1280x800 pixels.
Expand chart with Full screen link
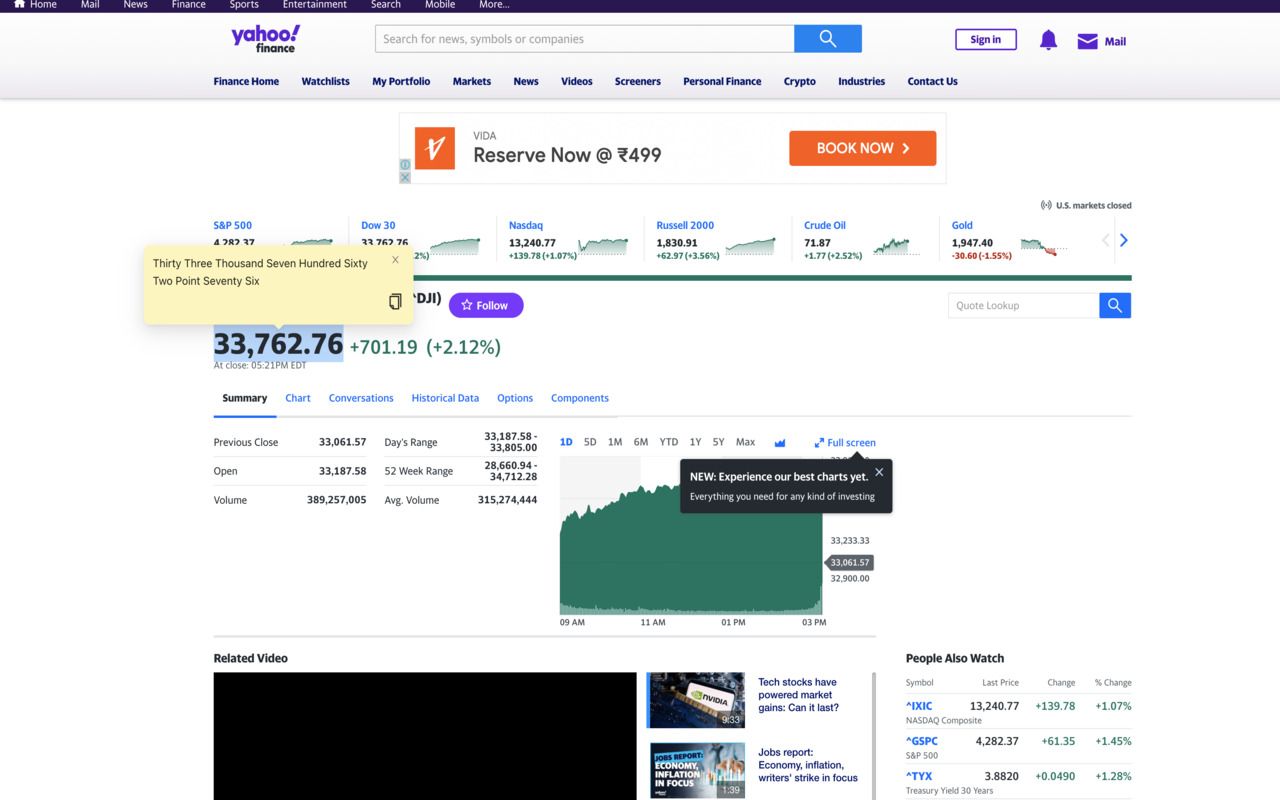pos(845,442)
